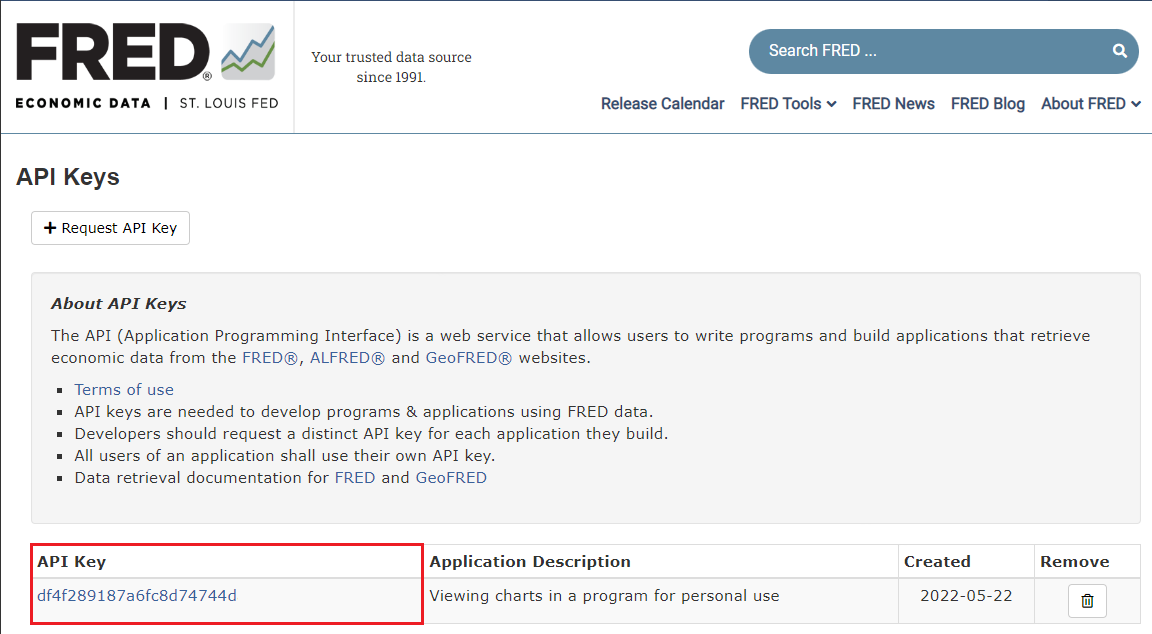Viewport: 1152px width, 634px height.
Task: Click Request API Key button
Action: pos(110,228)
